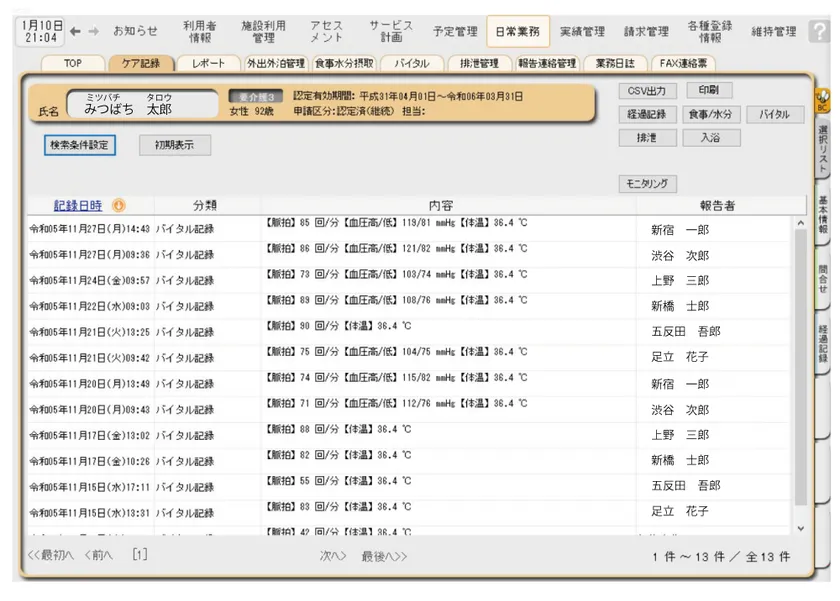Click the CSV出力 button
The height and width of the screenshot is (601, 840).
(x=648, y=91)
